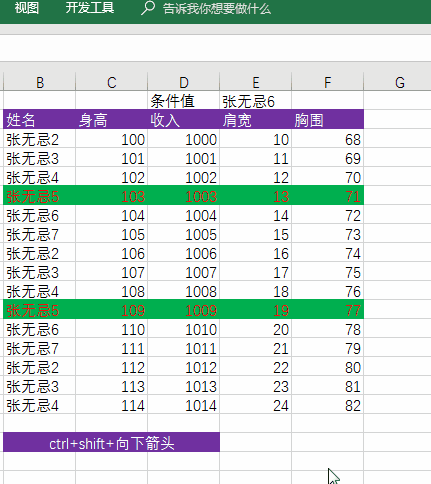This screenshot has height=484, width=431.
Task: Click the purple ctrl+shift+向下箭头 cell
Action: coord(111,442)
